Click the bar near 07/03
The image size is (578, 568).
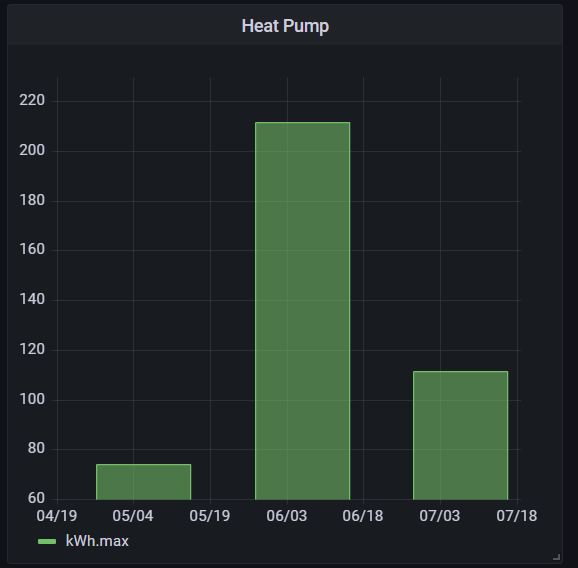(460, 435)
